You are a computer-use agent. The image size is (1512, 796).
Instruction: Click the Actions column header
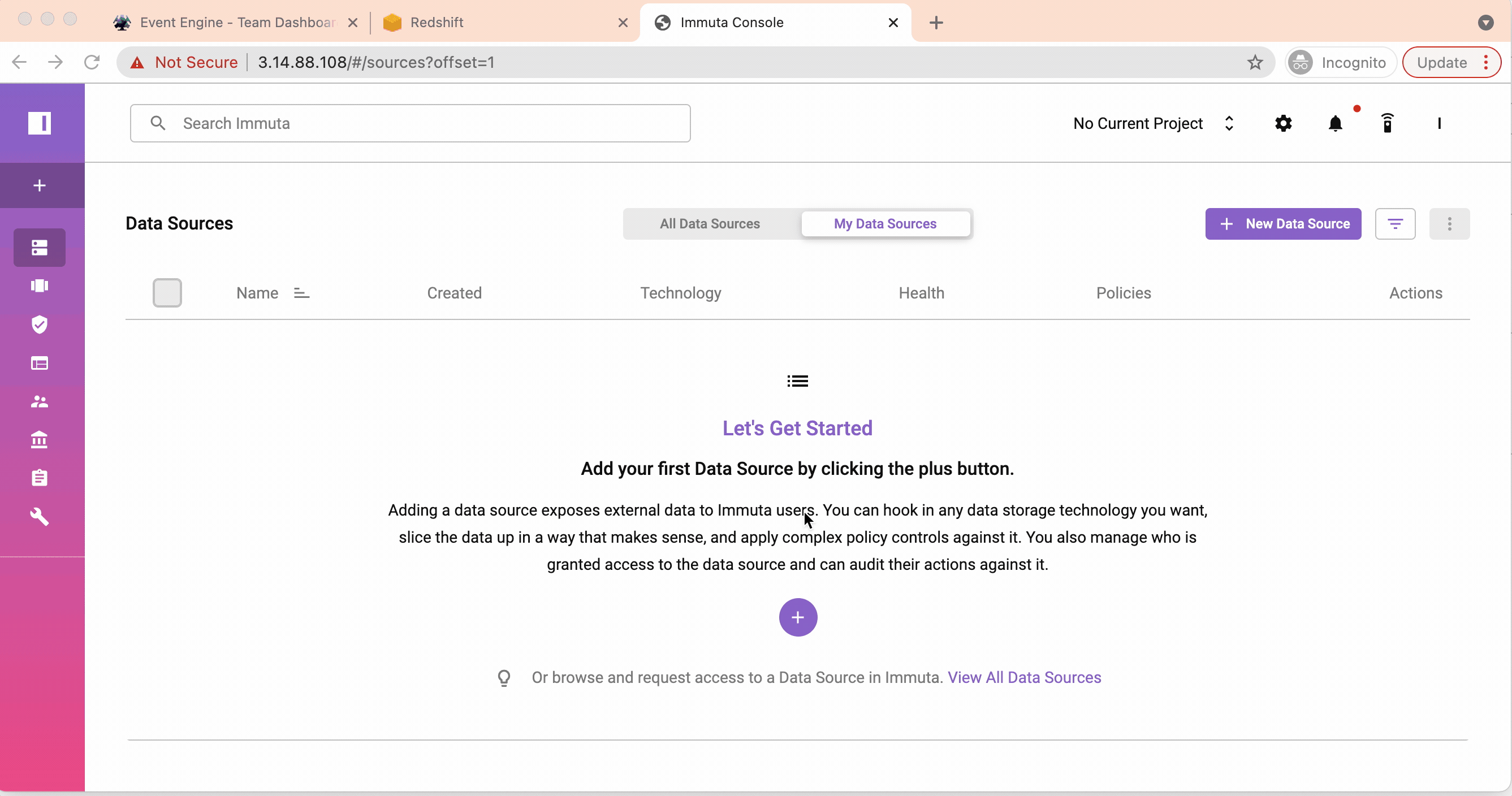point(1415,293)
